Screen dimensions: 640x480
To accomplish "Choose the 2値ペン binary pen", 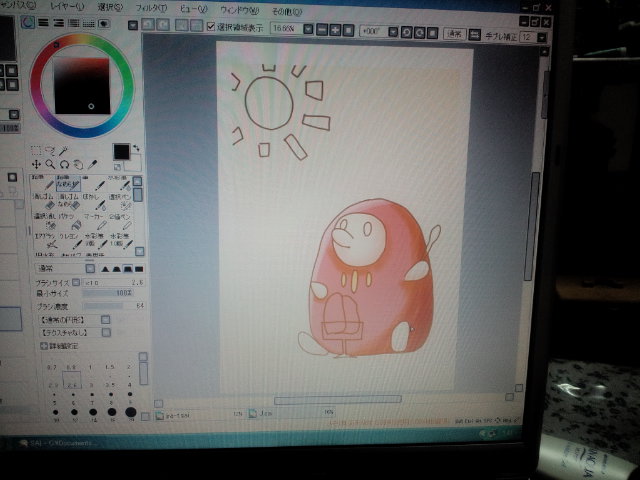I will 120,220.
